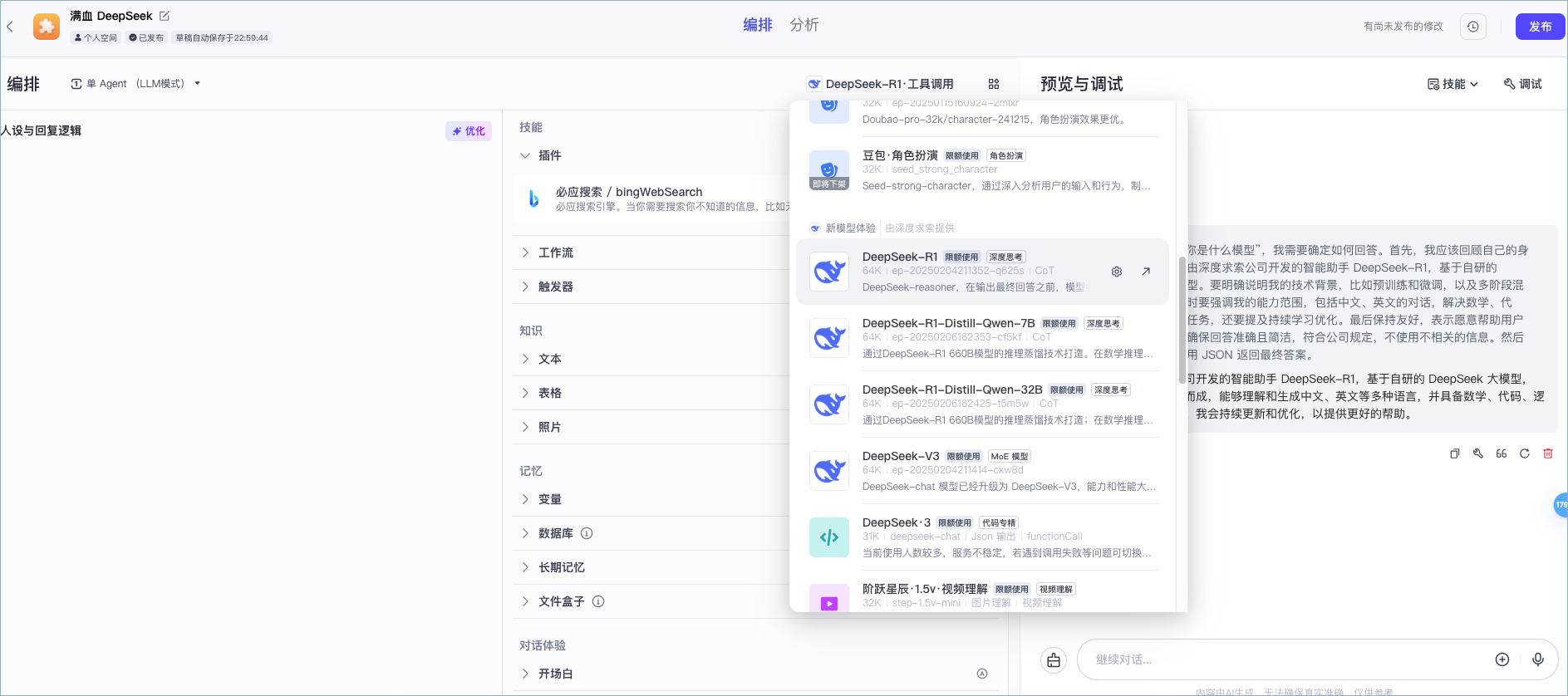1568x696 pixels.
Task: Click the microphone voice input icon
Action: [x=1538, y=659]
